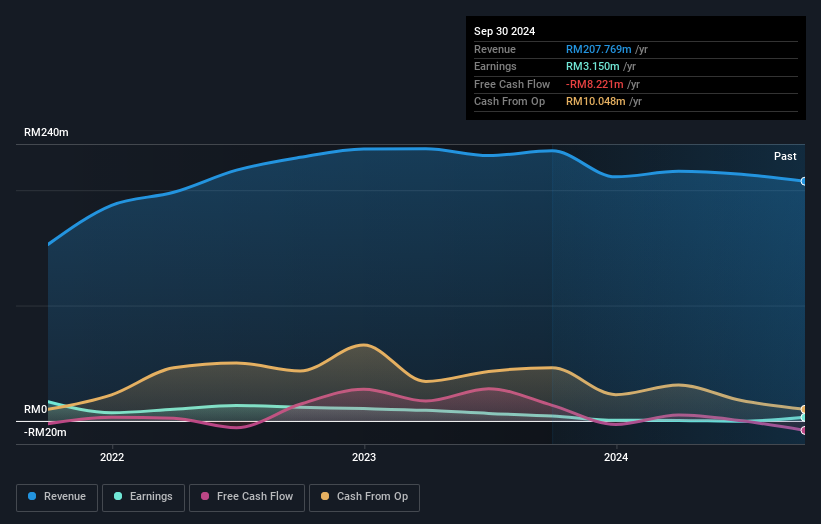Viewport: 821px width, 524px height.
Task: Click the 2023 x-axis label
Action: point(364,457)
